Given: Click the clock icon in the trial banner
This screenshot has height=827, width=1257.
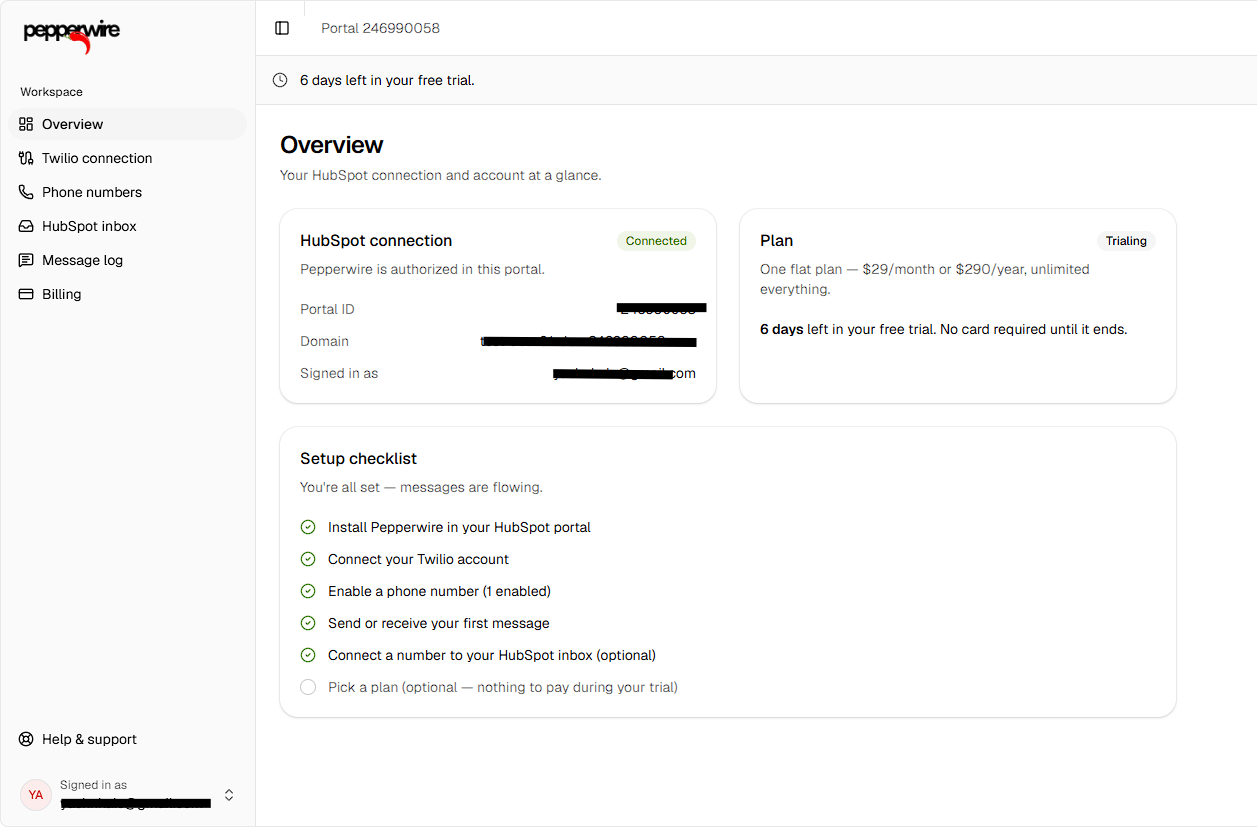Looking at the screenshot, I should [x=280, y=80].
